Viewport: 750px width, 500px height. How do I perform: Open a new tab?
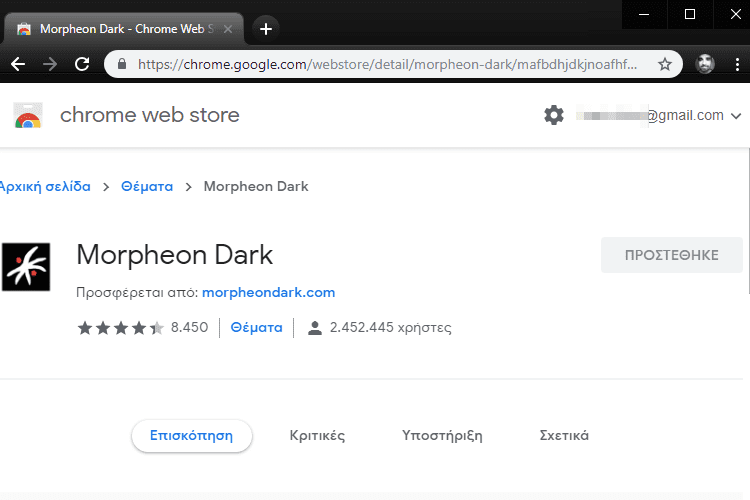click(x=266, y=29)
